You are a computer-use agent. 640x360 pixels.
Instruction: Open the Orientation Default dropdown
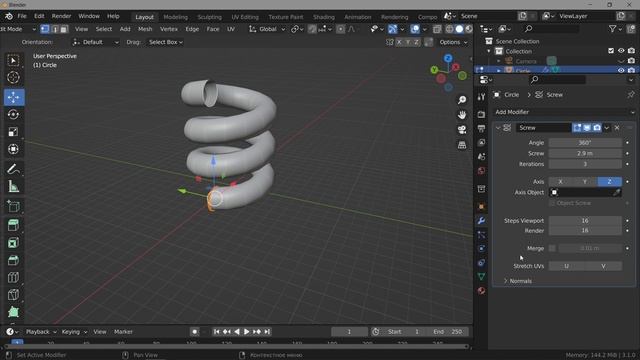[96, 42]
